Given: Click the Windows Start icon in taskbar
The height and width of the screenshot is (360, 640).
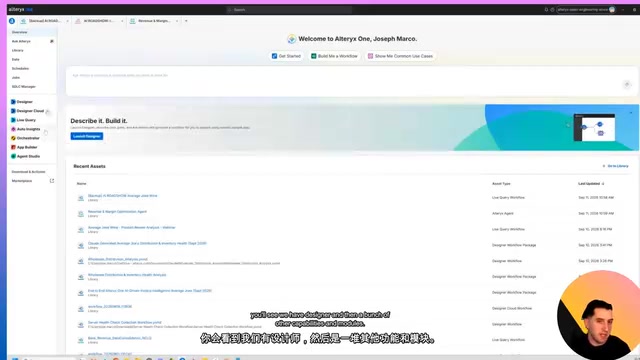Looking at the screenshot, I should (15, 358).
